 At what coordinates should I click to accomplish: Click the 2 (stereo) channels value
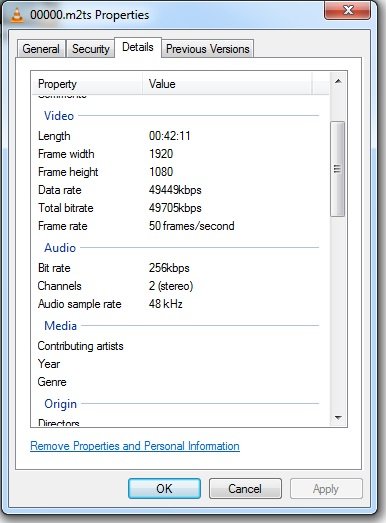(x=171, y=286)
